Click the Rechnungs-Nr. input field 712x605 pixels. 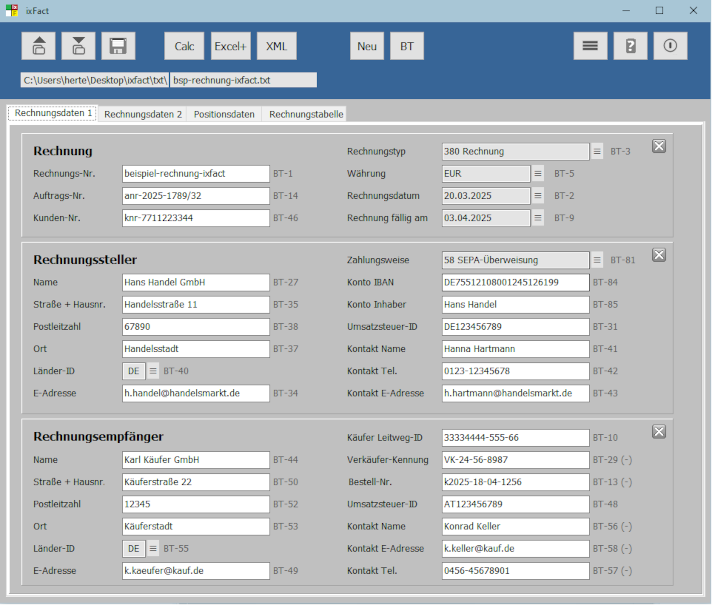pyautogui.click(x=196, y=174)
